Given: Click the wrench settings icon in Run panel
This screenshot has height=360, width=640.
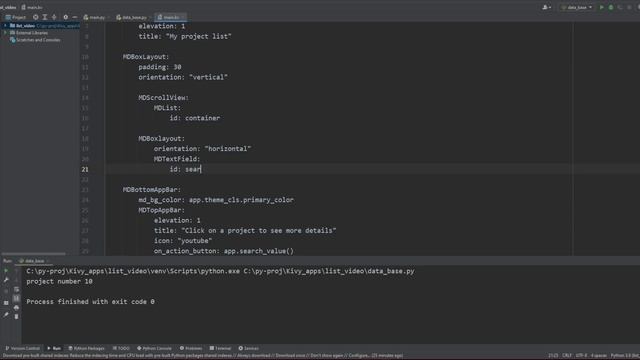Looking at the screenshot, I should point(6,280).
